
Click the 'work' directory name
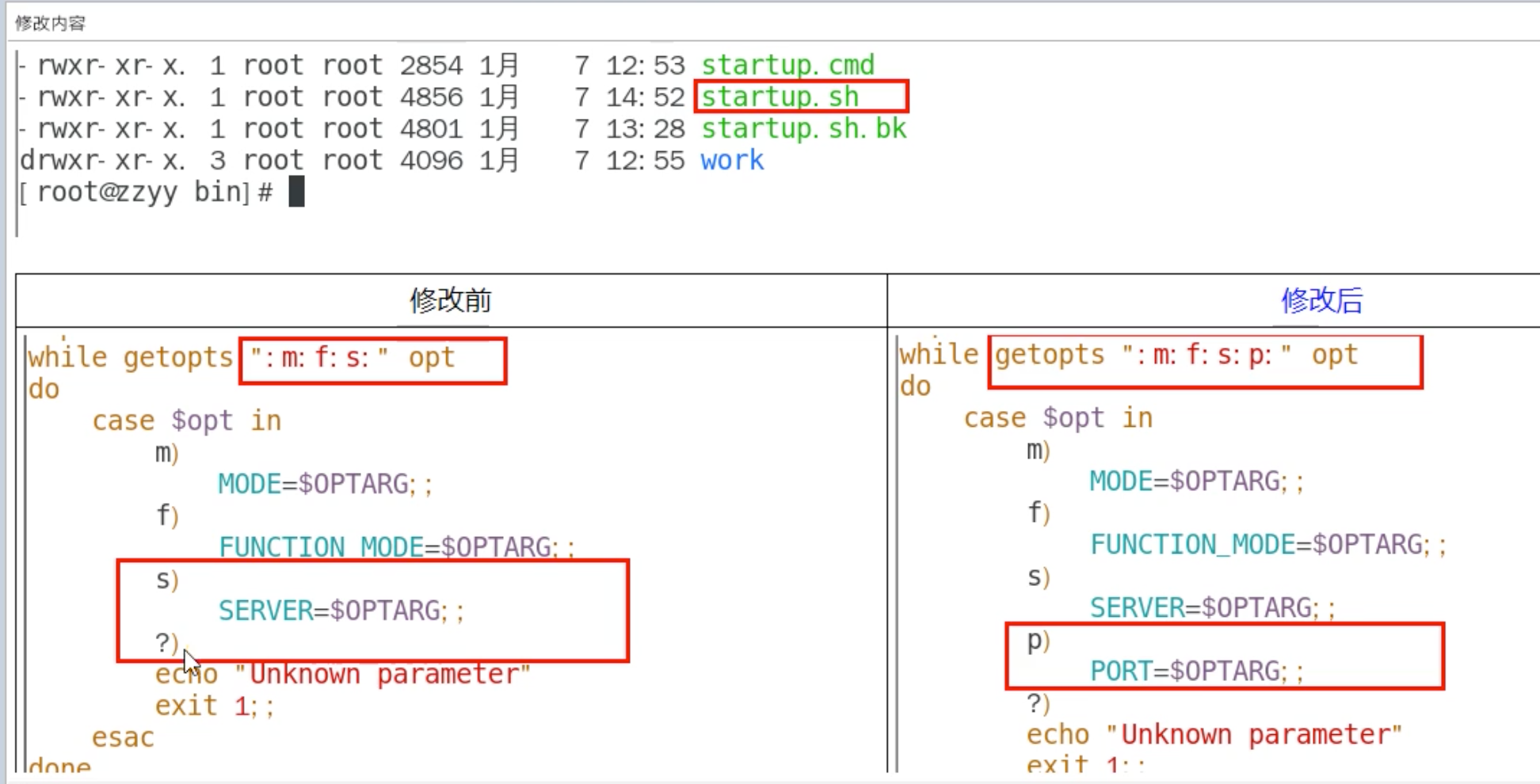pos(732,160)
